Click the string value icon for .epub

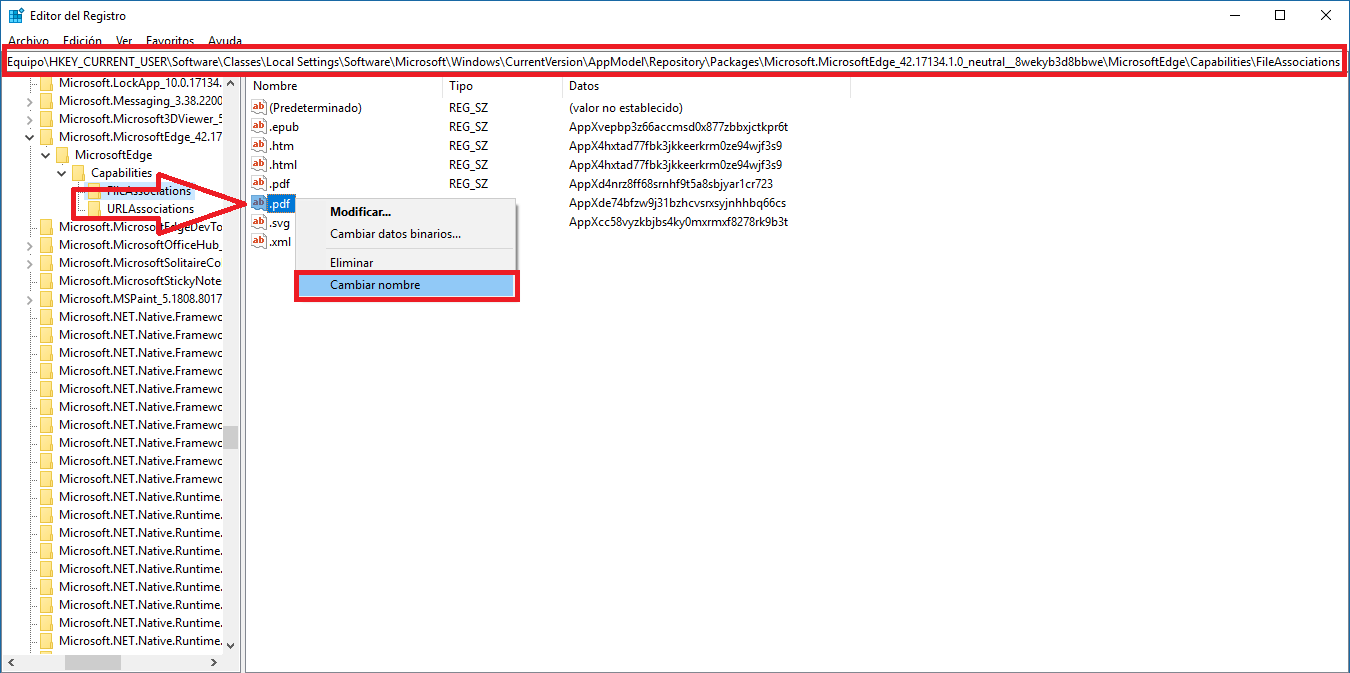point(259,127)
